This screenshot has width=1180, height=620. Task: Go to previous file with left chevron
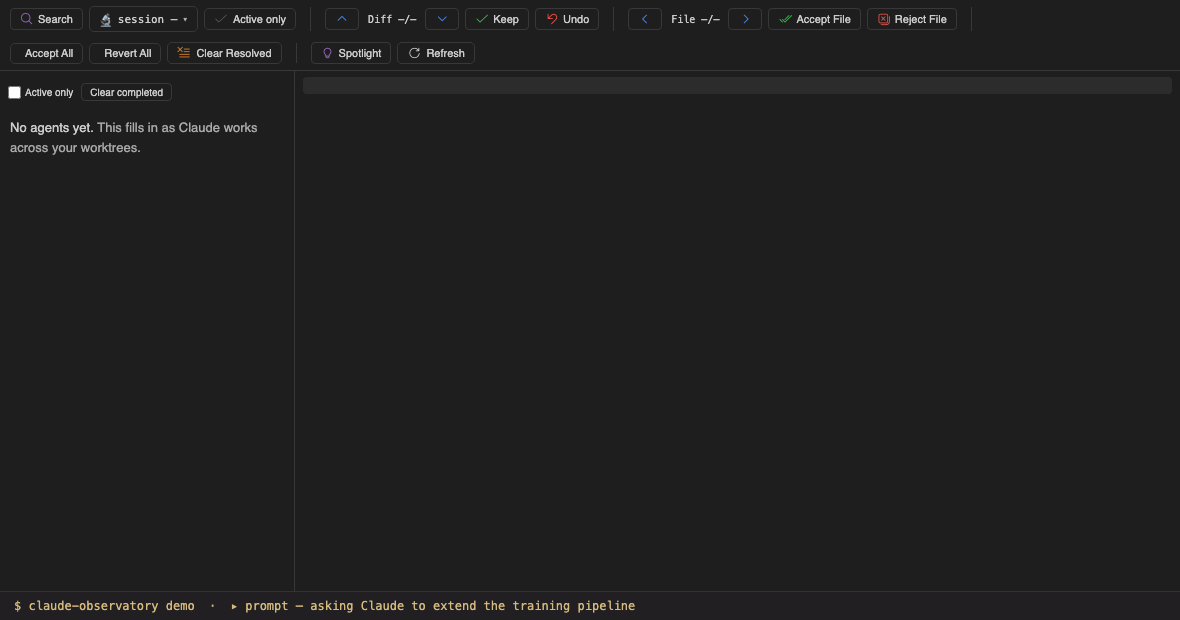pyautogui.click(x=645, y=19)
